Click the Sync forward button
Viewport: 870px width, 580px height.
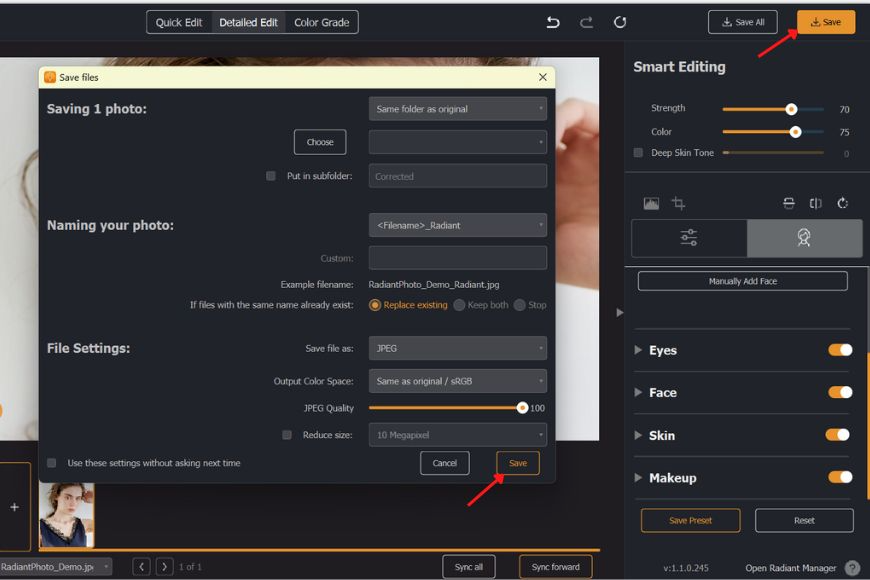pos(554,565)
